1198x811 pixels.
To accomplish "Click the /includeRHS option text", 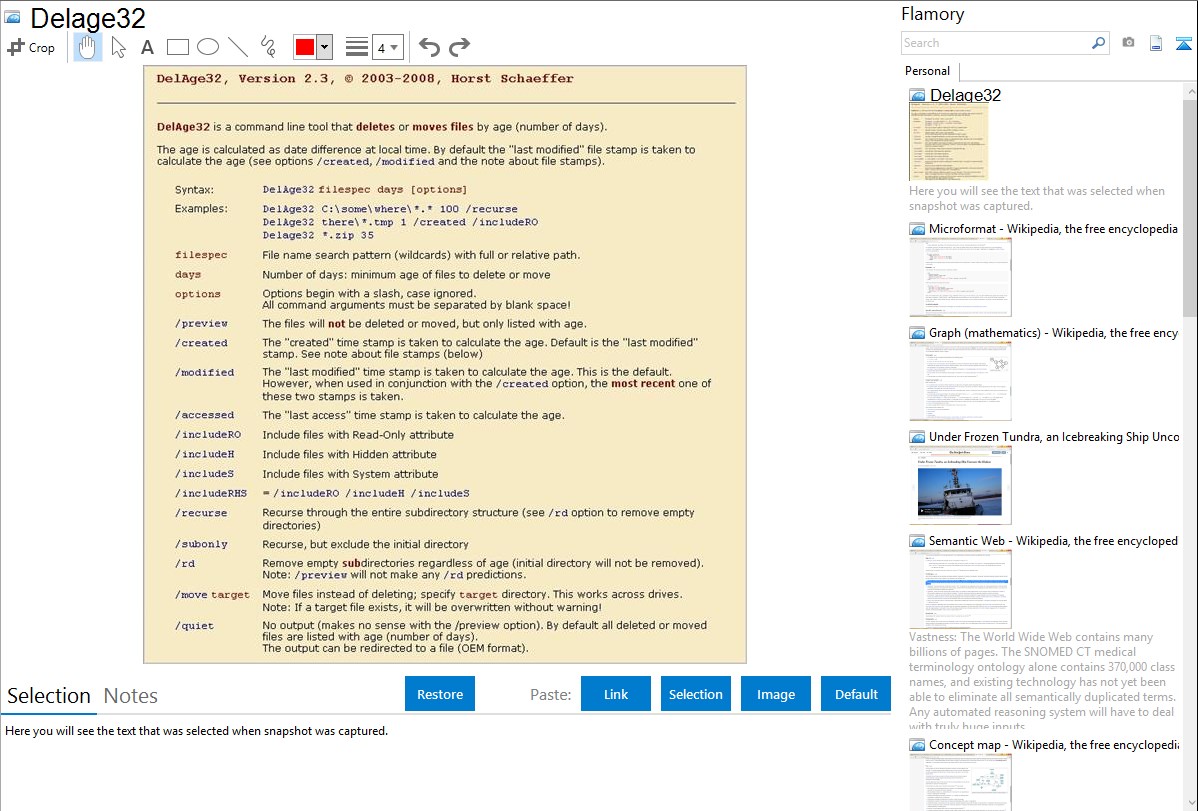I will point(211,493).
